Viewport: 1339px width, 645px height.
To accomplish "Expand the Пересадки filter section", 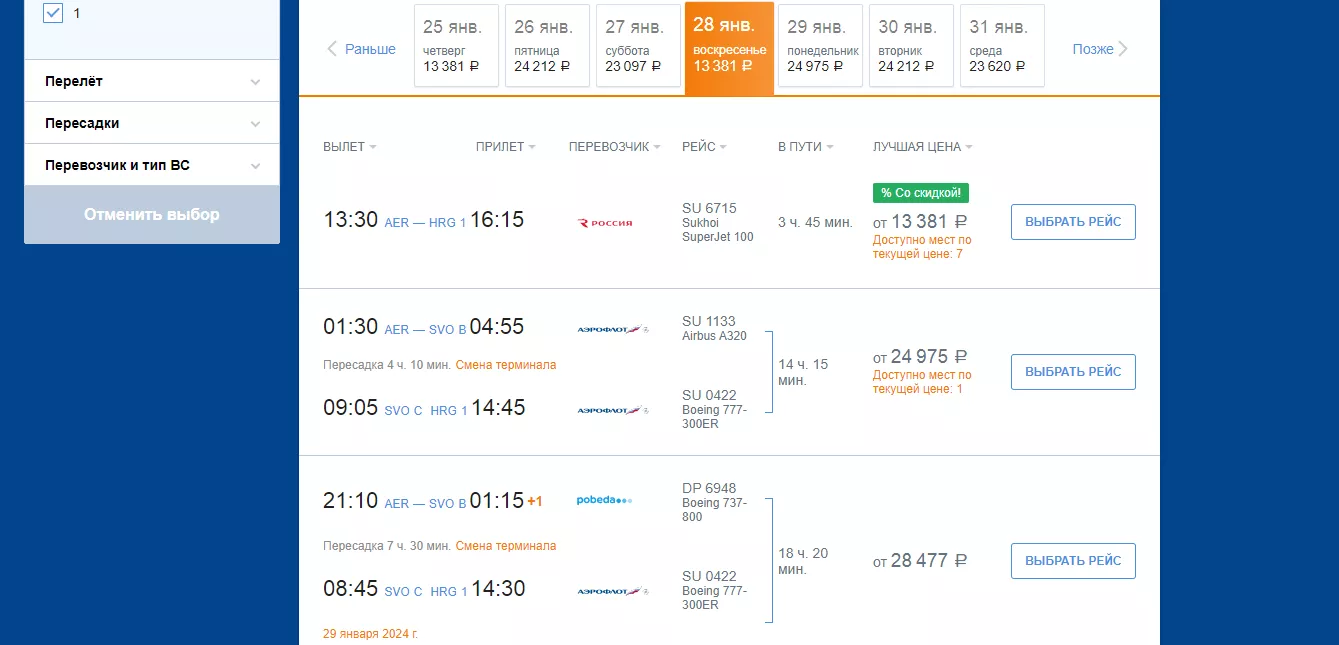I will coord(152,123).
